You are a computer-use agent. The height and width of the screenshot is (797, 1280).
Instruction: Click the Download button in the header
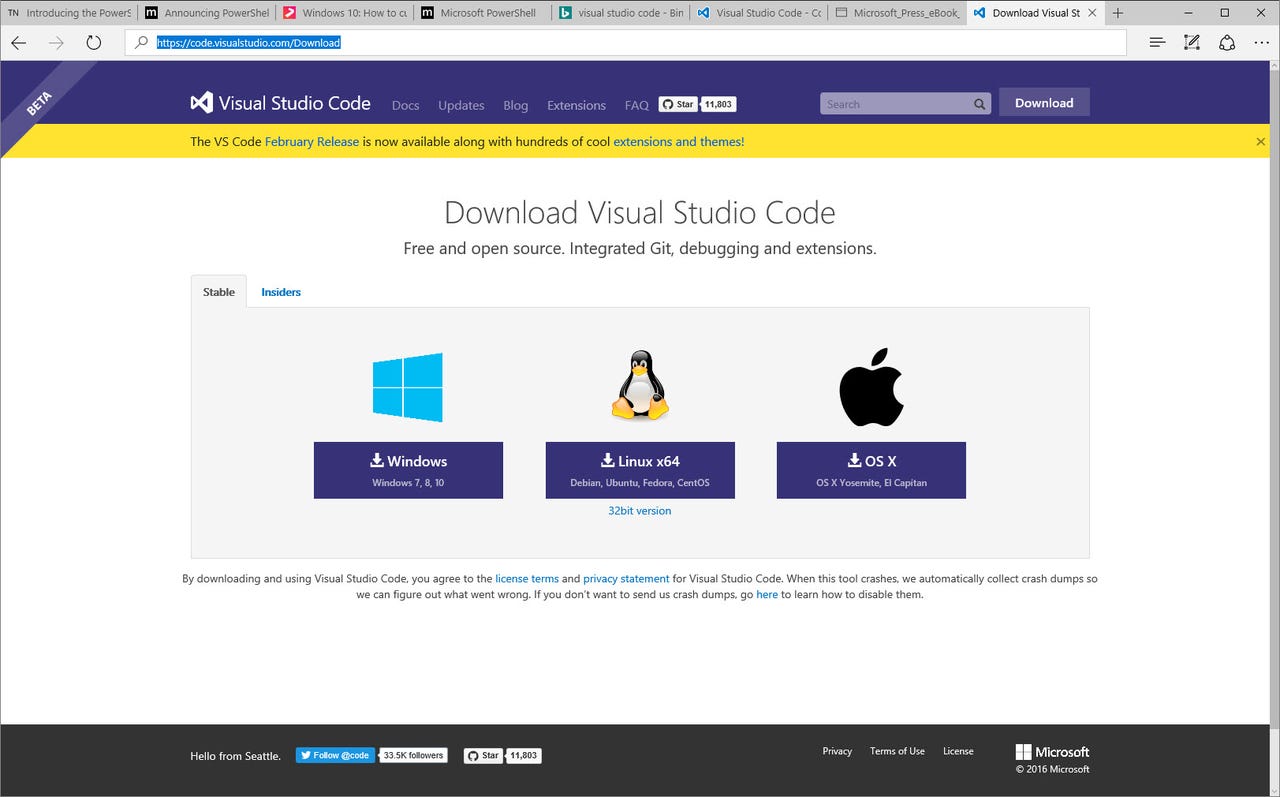[x=1044, y=102]
